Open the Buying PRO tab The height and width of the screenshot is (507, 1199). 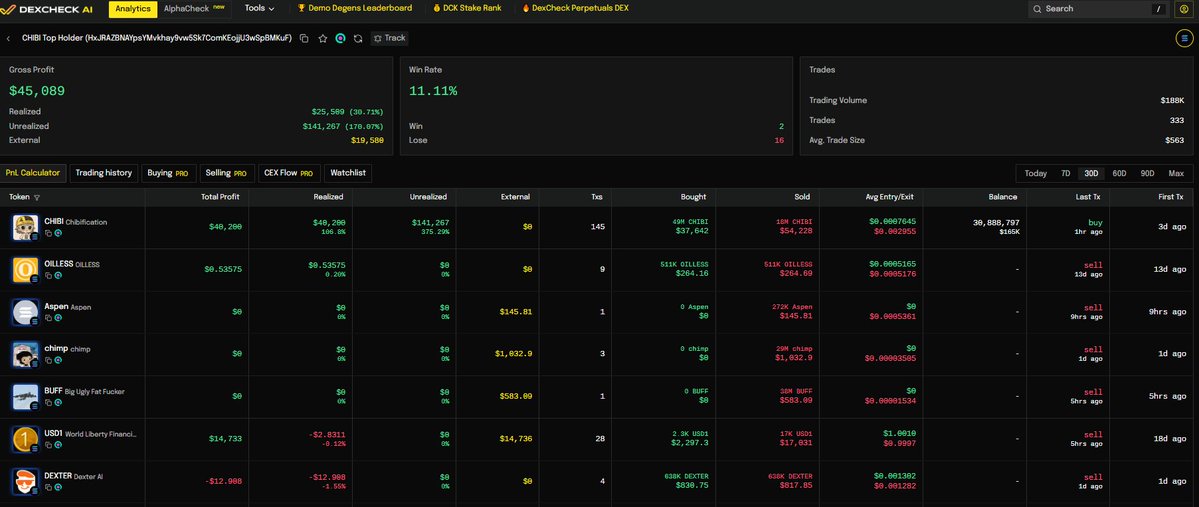[169, 173]
